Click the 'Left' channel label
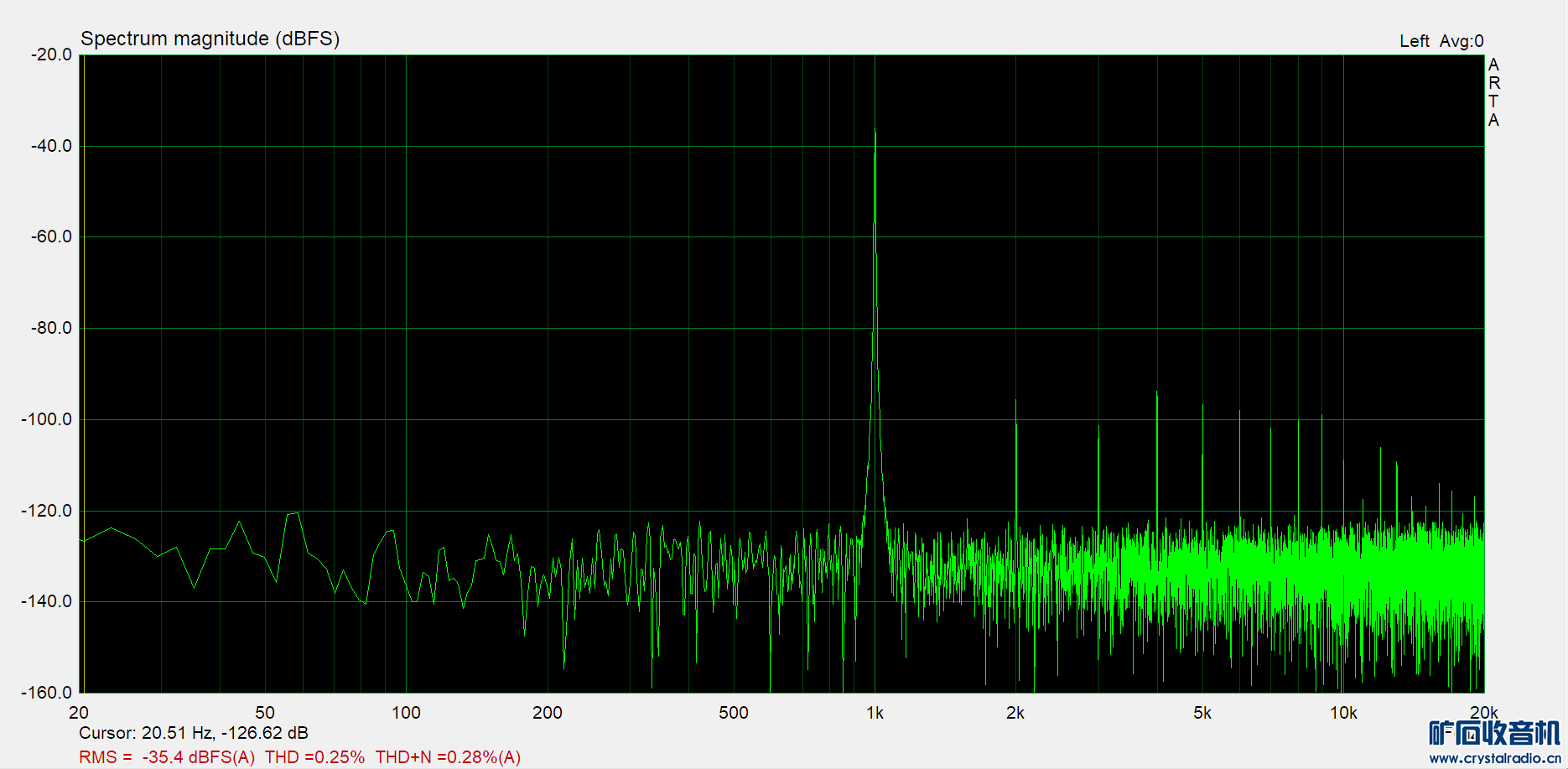Image resolution: width=1568 pixels, height=769 pixels. (x=1414, y=41)
